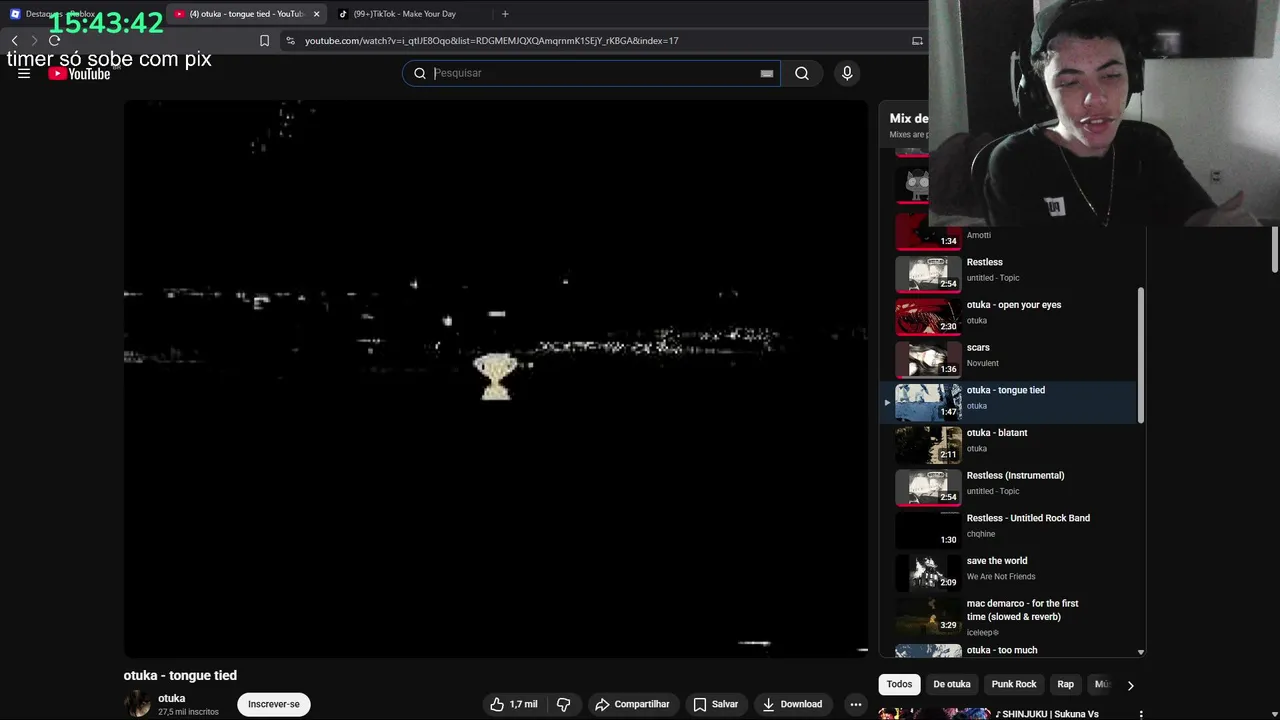
Task: Play Restless by untitled - Topic in playlist
Action: pos(1010,273)
